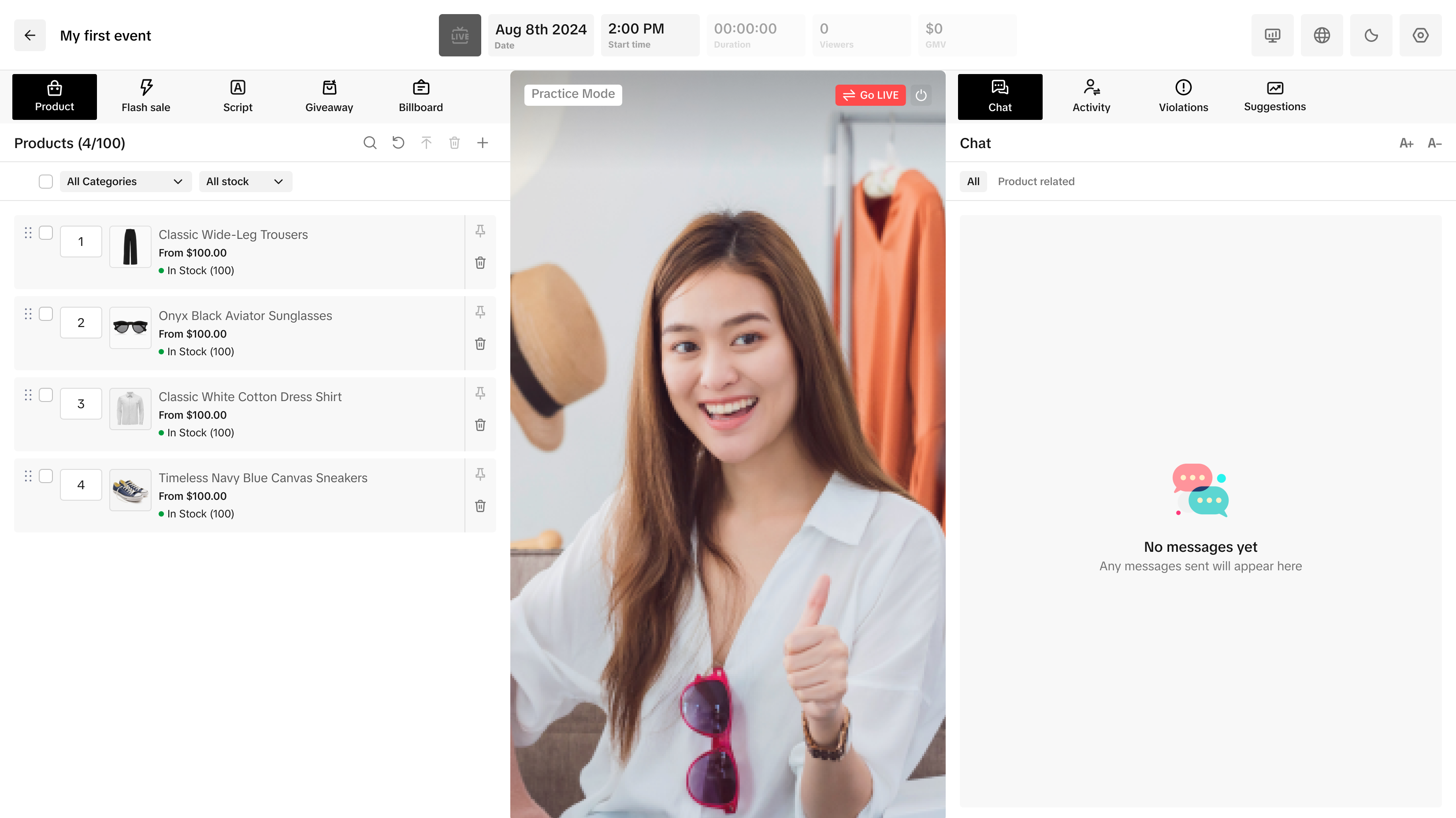Open the globe language icon
Viewport: 1456px width, 818px height.
[x=1322, y=36]
